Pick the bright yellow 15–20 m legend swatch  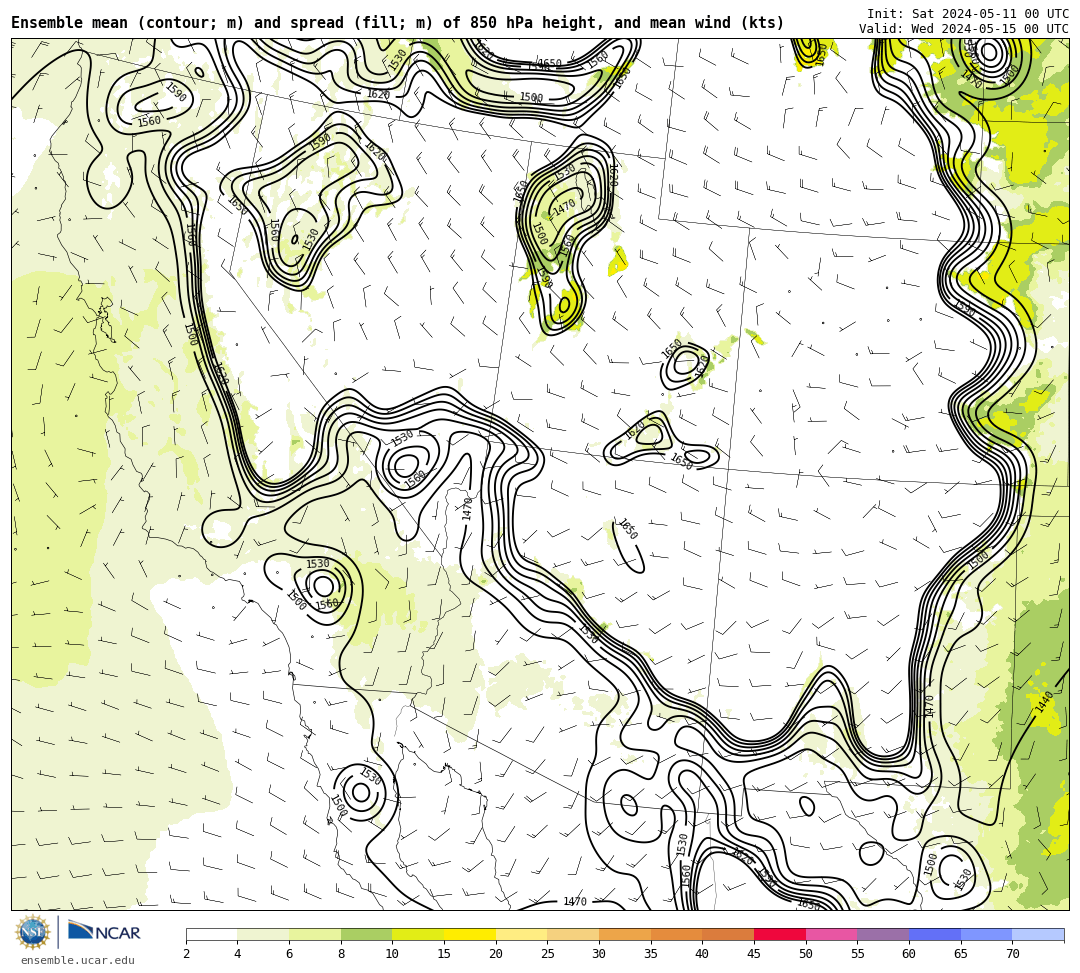coord(470,934)
